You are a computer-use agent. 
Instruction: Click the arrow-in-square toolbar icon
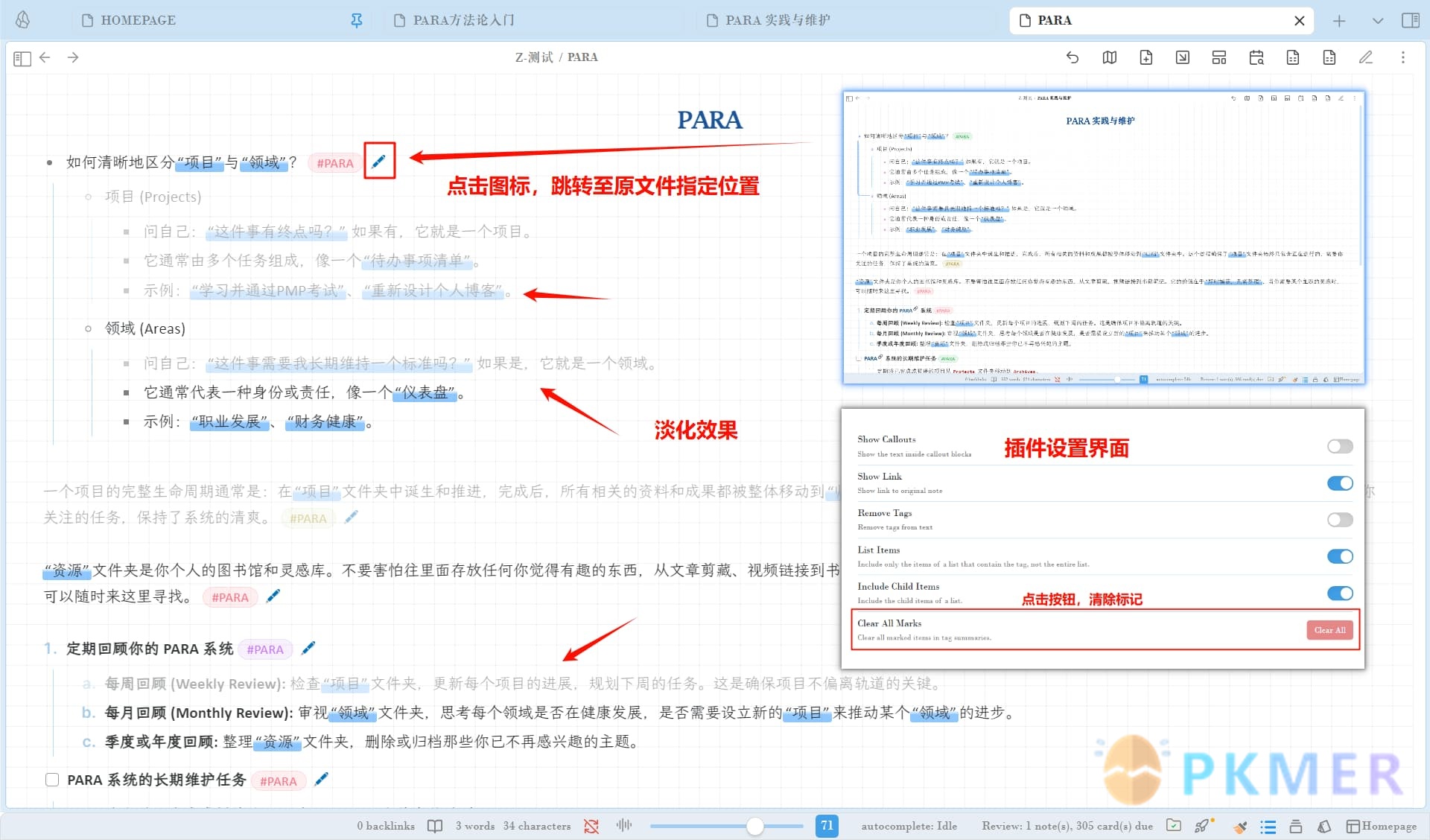coord(1183,57)
